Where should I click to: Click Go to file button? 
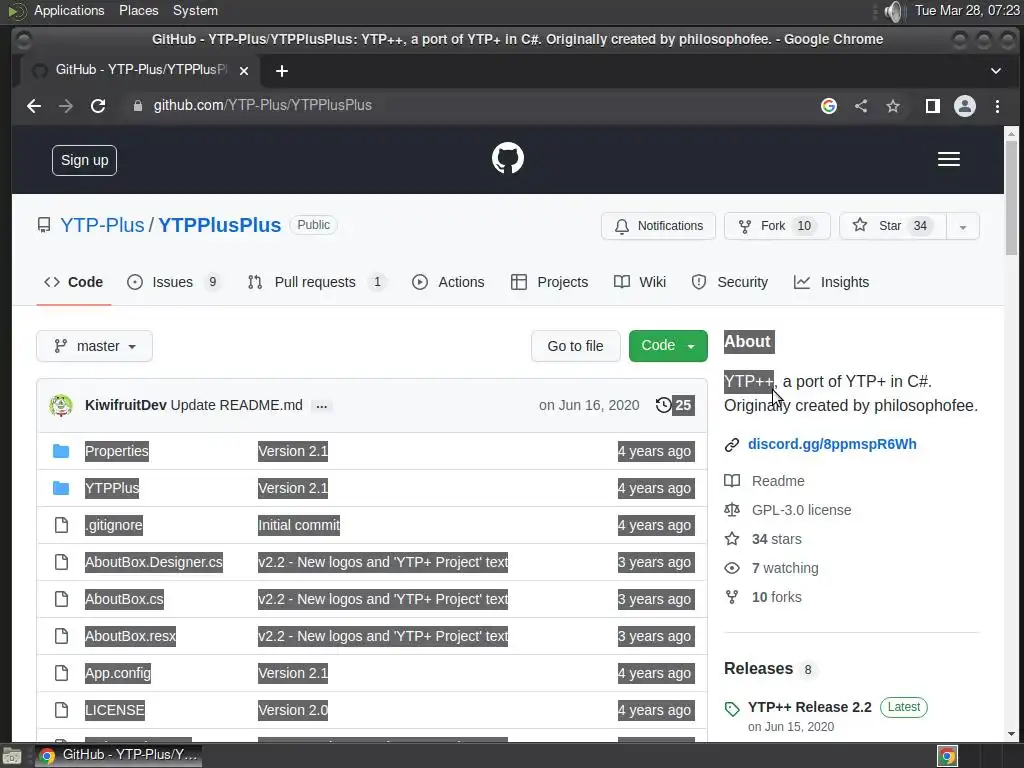pos(575,346)
